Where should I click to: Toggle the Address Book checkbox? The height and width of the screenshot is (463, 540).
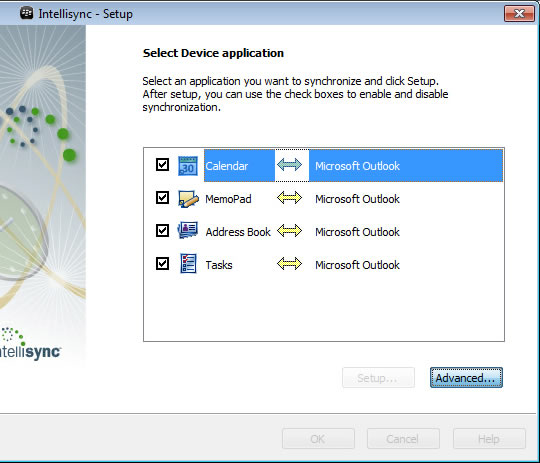point(162,230)
